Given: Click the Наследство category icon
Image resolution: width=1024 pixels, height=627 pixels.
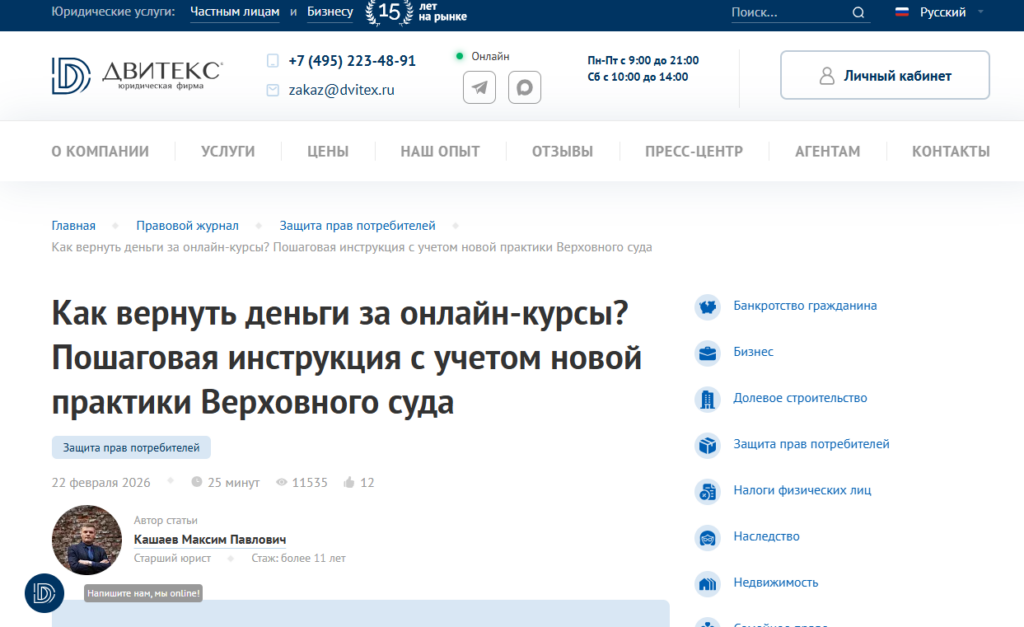Looking at the screenshot, I should tap(708, 537).
